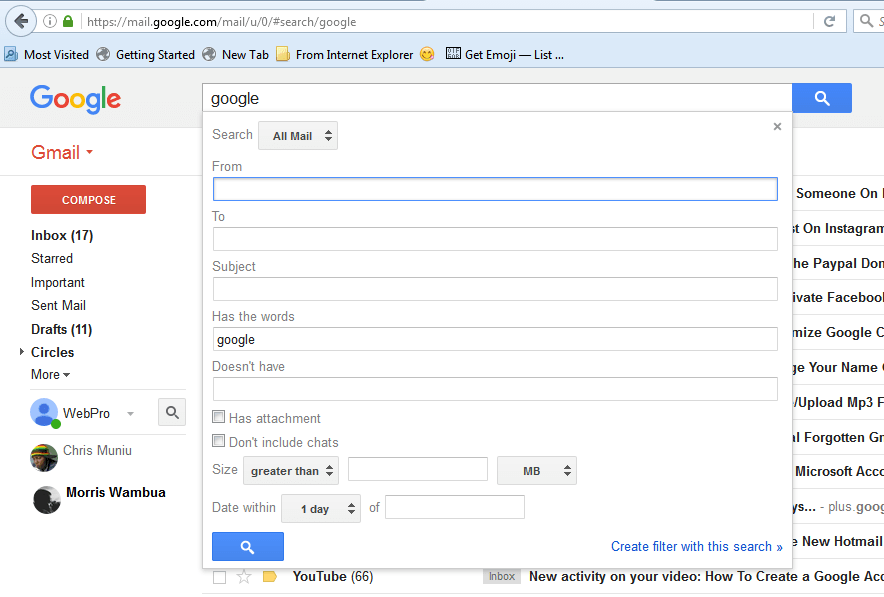
Task: Change the size comparison from greater than
Action: pyautogui.click(x=290, y=470)
